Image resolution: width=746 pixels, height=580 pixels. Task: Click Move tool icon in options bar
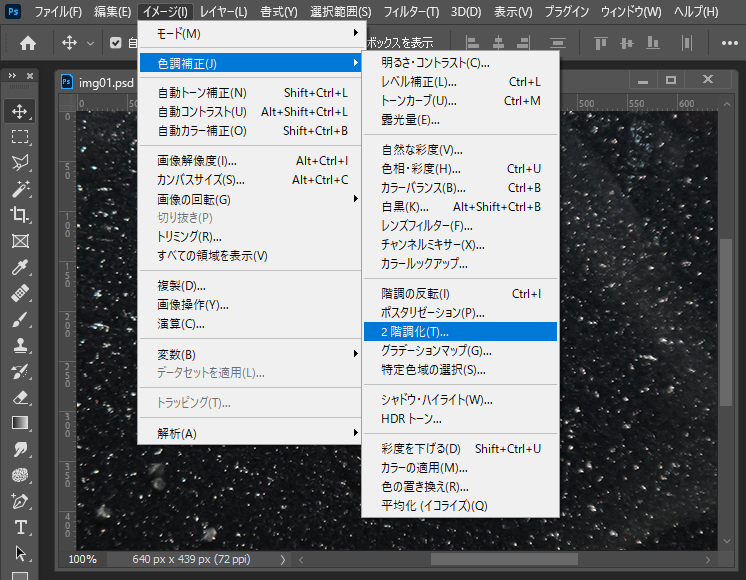tap(69, 43)
